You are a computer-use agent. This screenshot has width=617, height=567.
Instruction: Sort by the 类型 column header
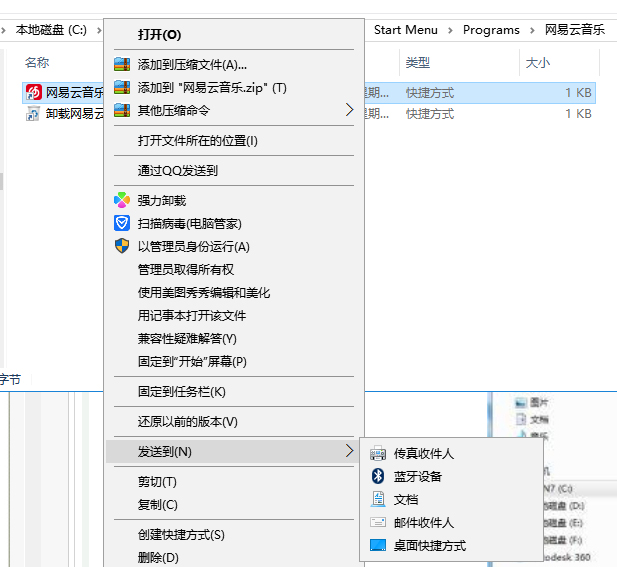point(417,63)
